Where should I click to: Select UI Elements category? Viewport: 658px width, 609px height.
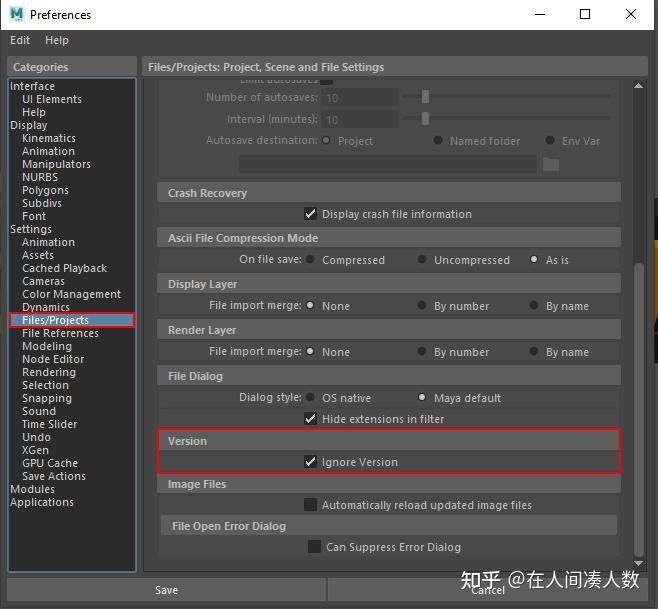[52, 99]
